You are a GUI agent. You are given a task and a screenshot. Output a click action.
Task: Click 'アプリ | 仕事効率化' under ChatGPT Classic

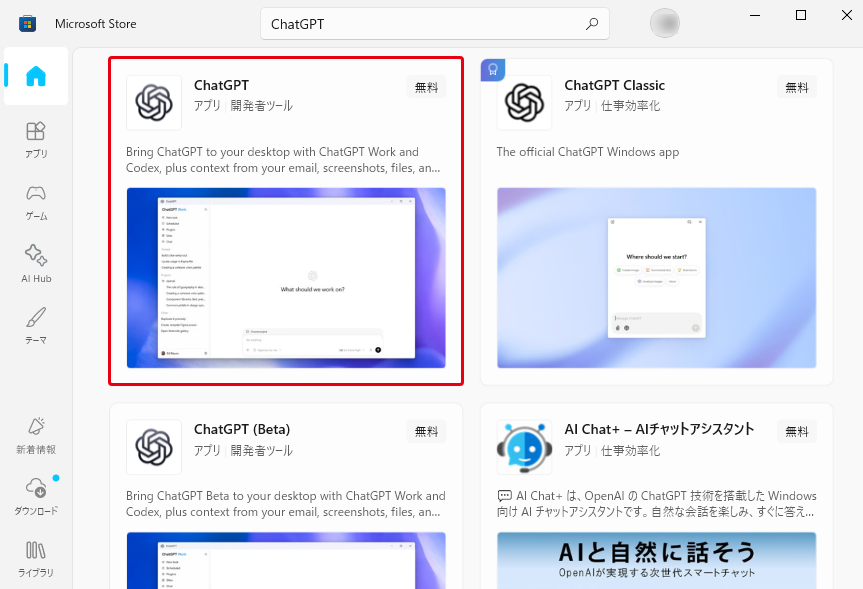point(612,106)
